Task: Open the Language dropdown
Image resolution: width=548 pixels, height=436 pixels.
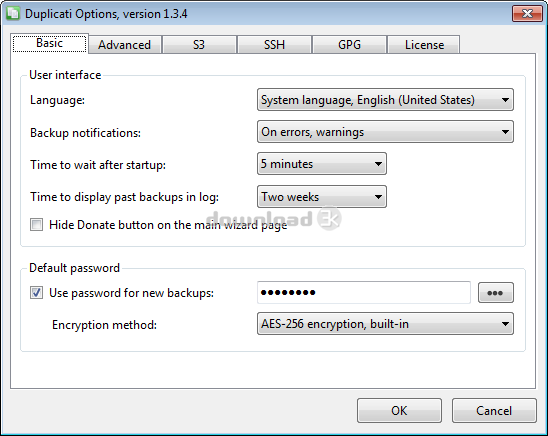Action: (x=385, y=100)
